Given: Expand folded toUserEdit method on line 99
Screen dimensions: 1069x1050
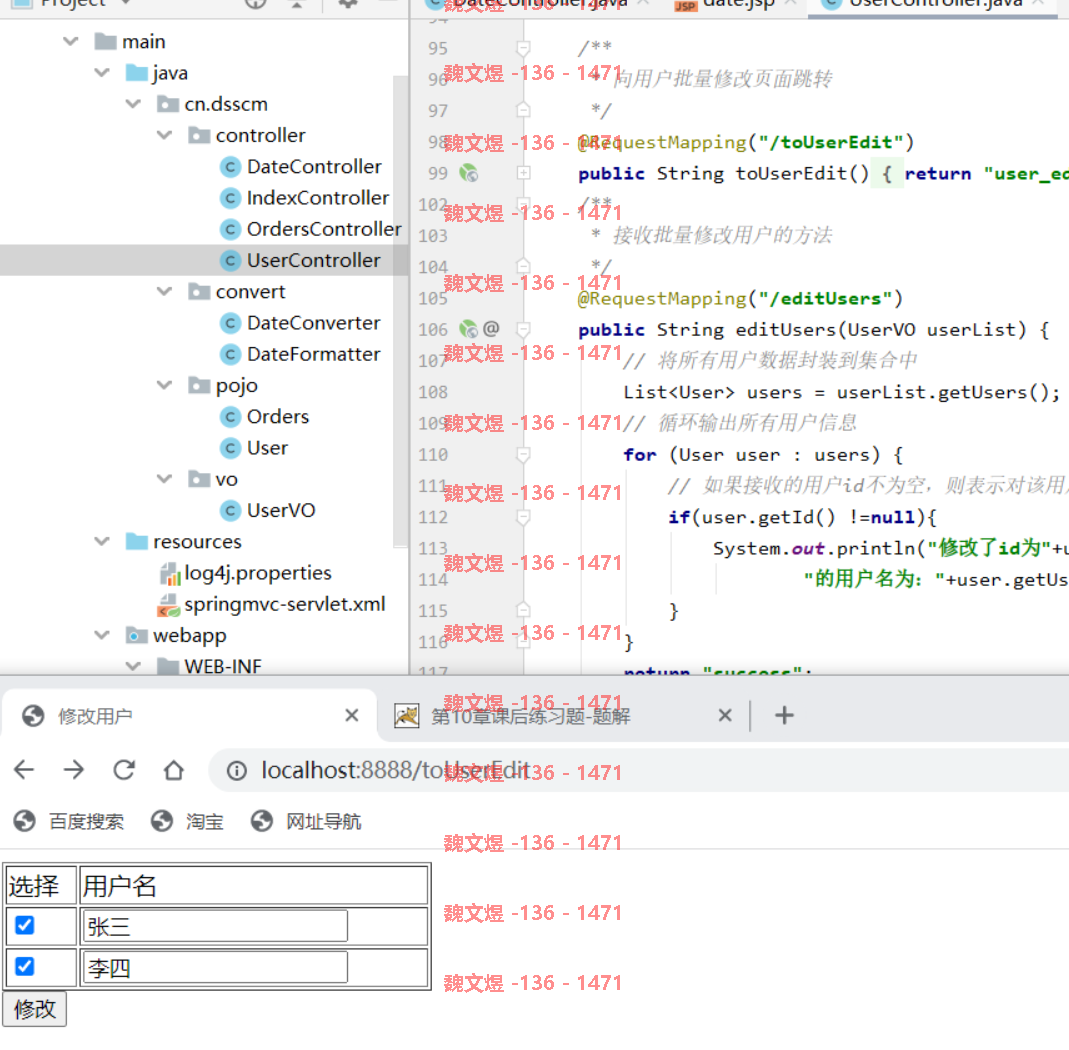Looking at the screenshot, I should 524,173.
